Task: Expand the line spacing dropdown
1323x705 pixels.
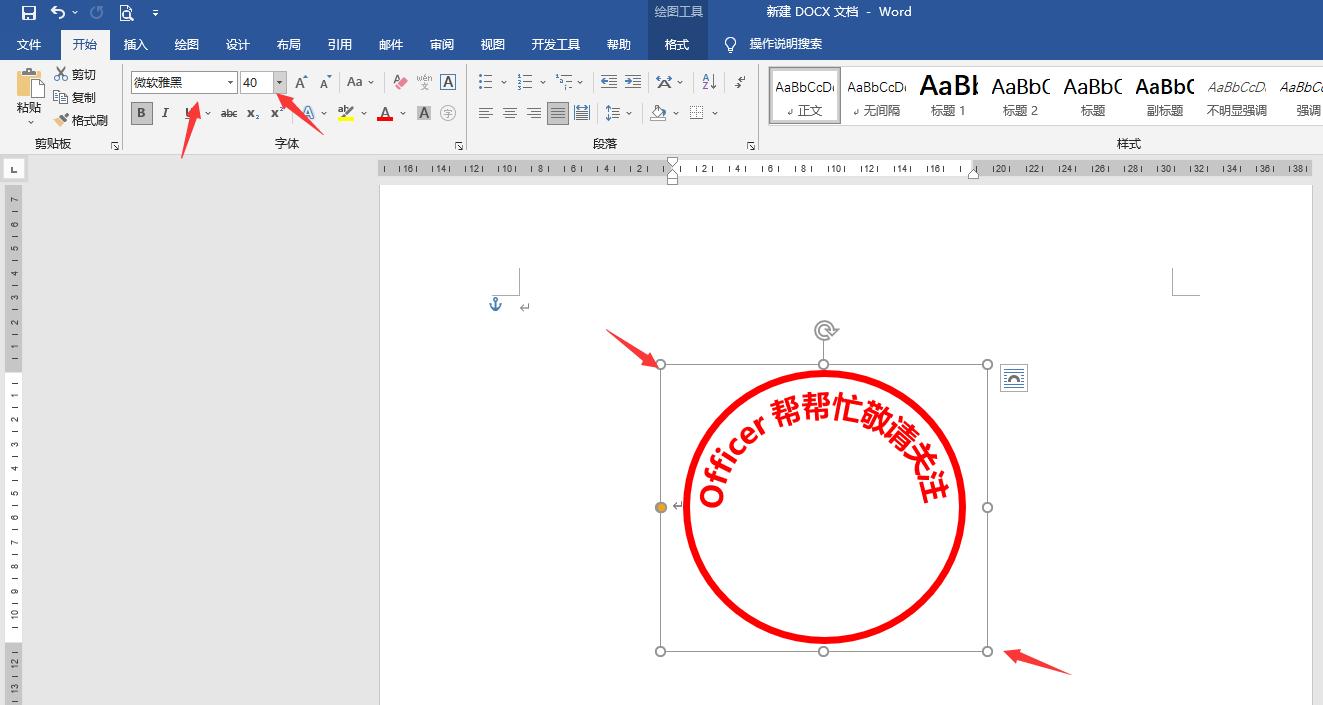Action: 630,113
